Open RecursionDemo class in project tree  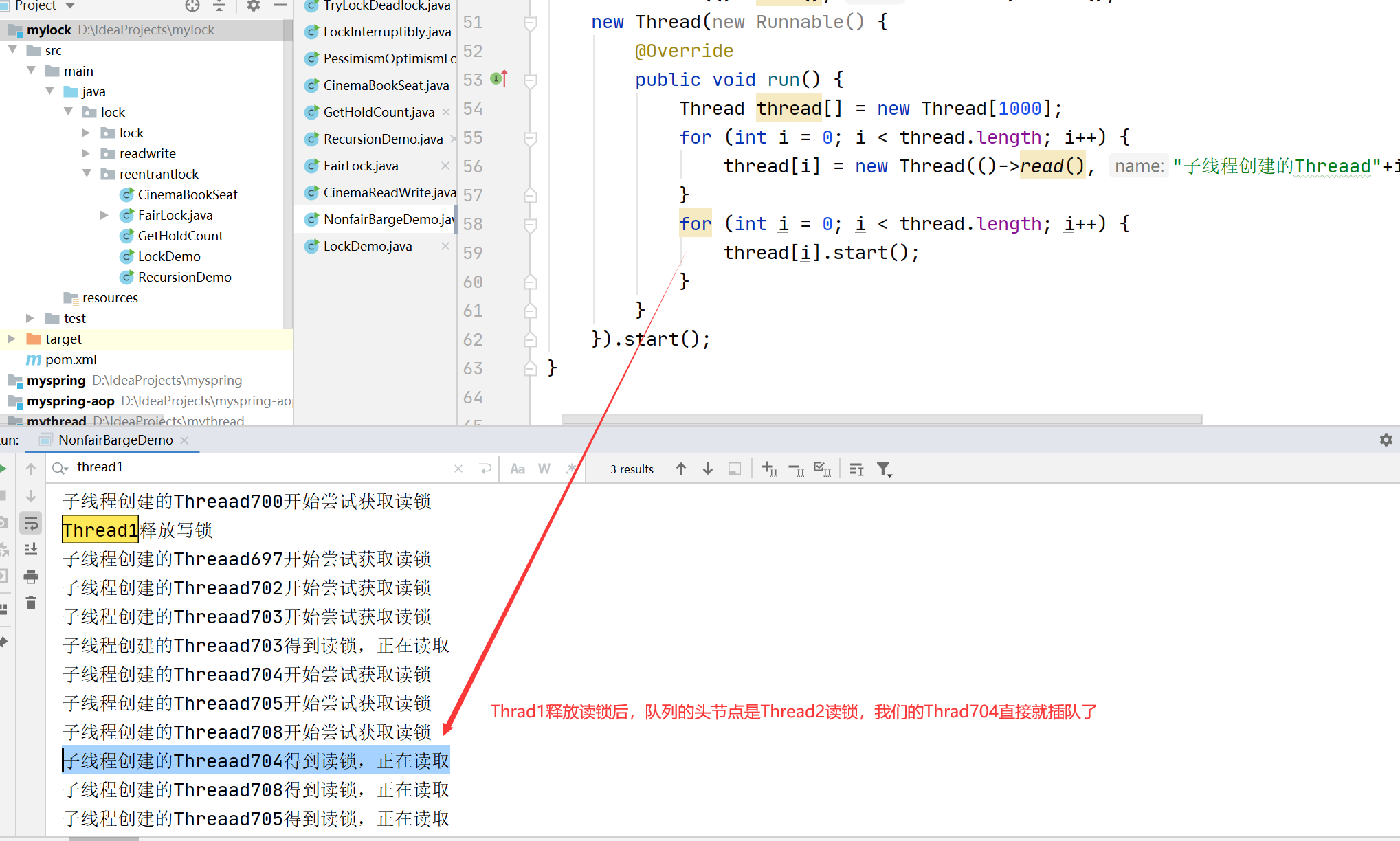(x=184, y=277)
